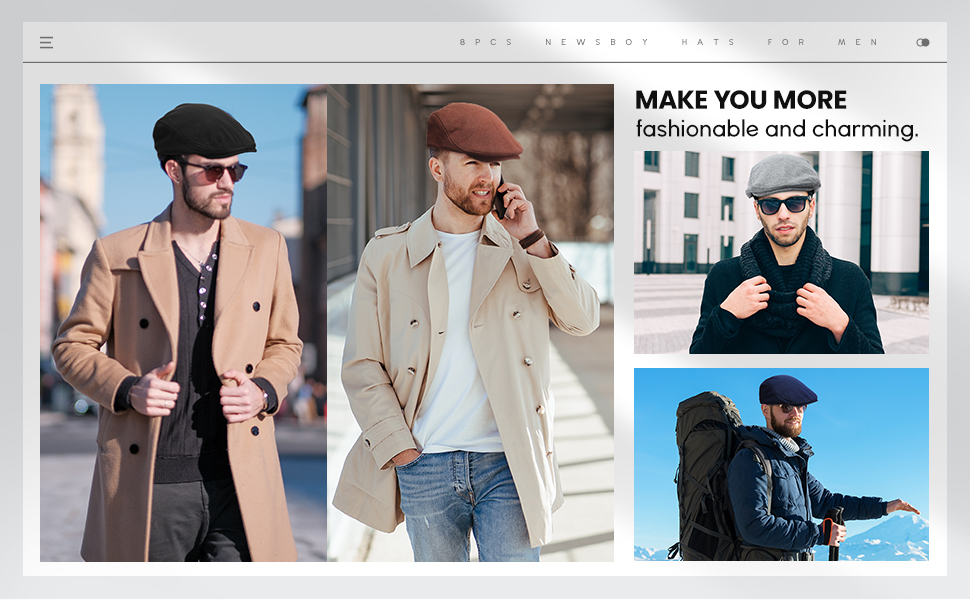Click the "NEWSBOY" header text
970x600 pixels.
click(x=596, y=42)
